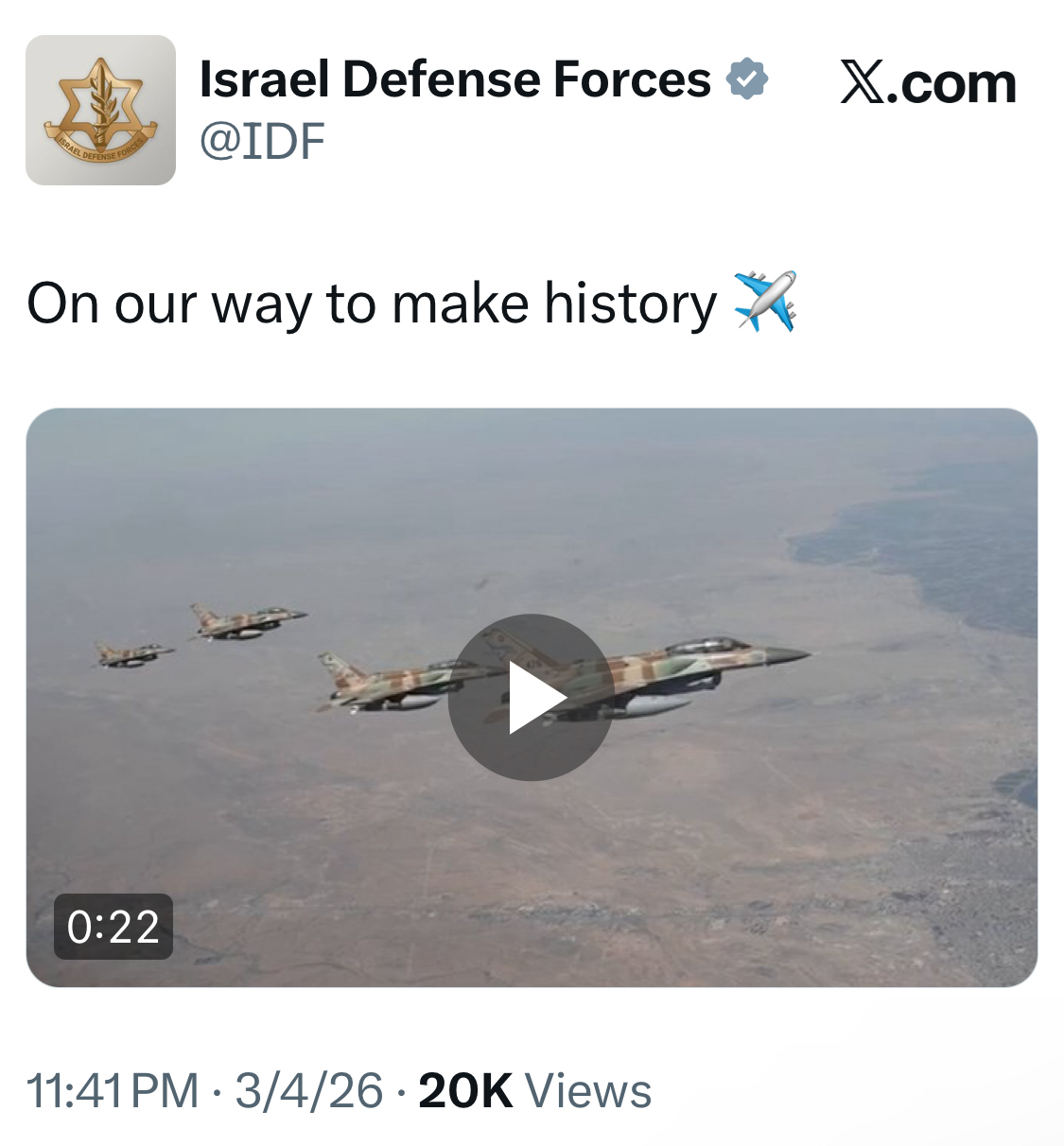Open the @IDF handle link
This screenshot has height=1146, width=1064.
(x=262, y=142)
